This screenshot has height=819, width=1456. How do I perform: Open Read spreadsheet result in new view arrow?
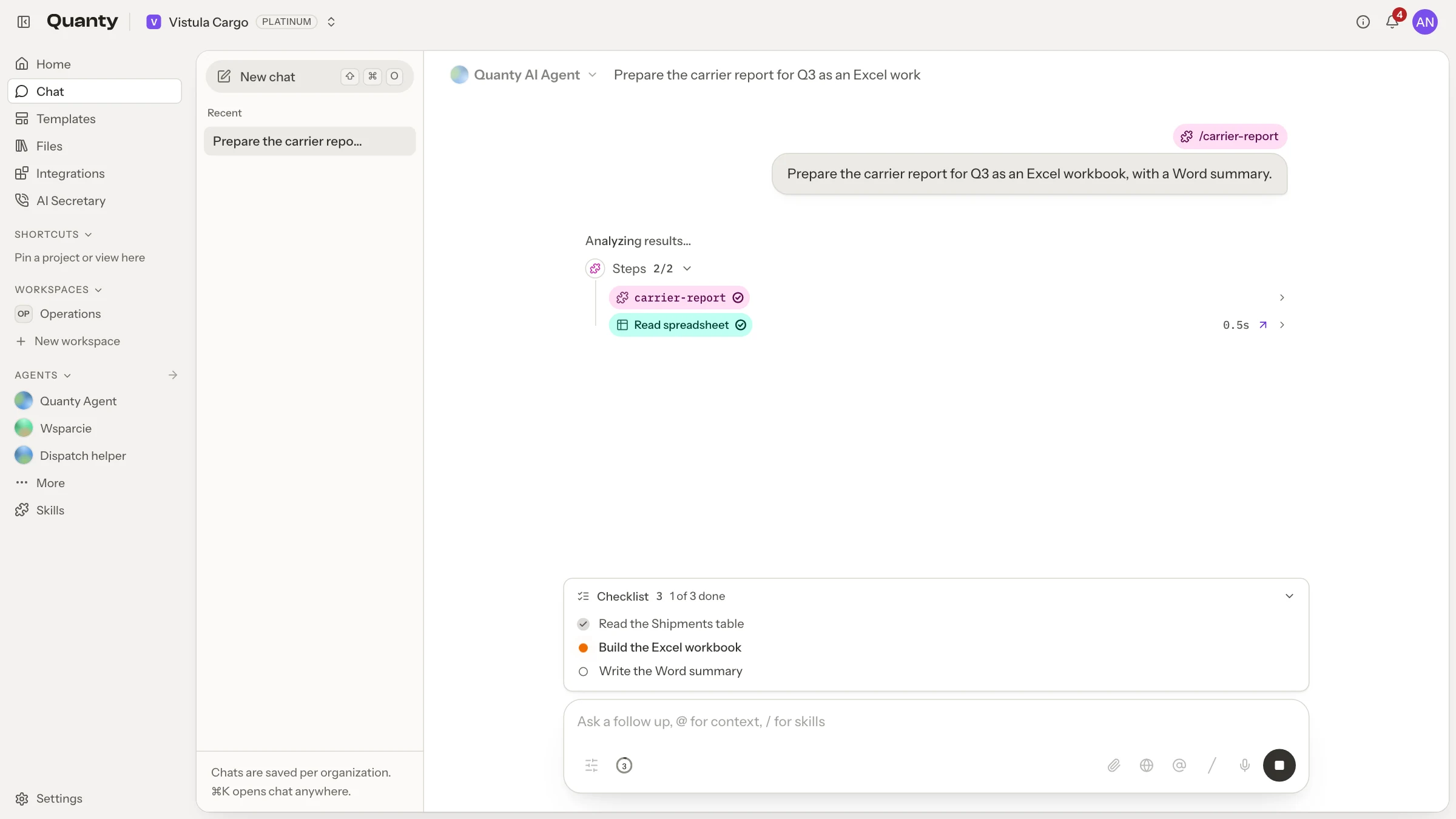pos(1262,325)
